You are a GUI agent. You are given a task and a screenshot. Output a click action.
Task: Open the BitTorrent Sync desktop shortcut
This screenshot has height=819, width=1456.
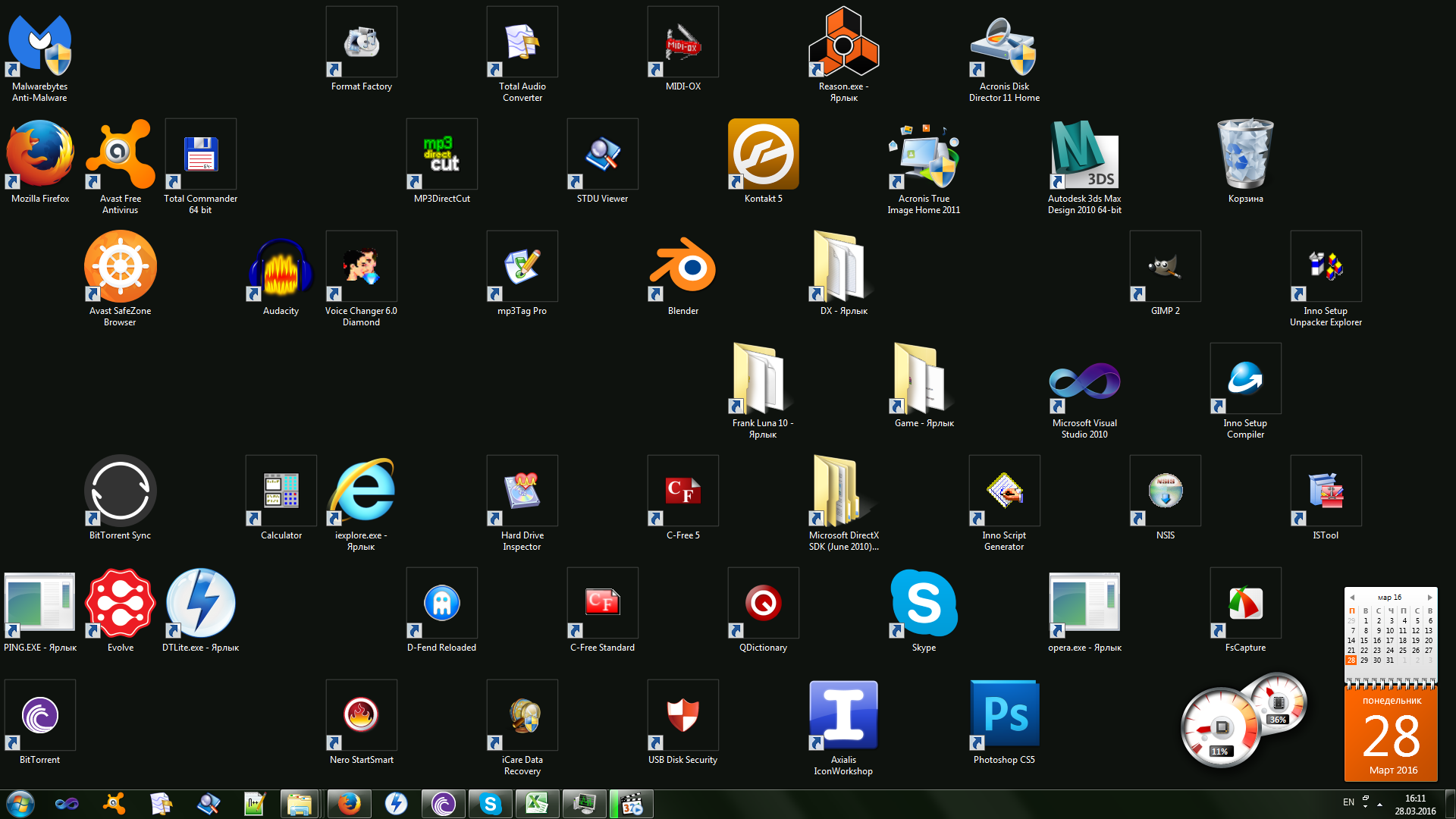click(121, 491)
